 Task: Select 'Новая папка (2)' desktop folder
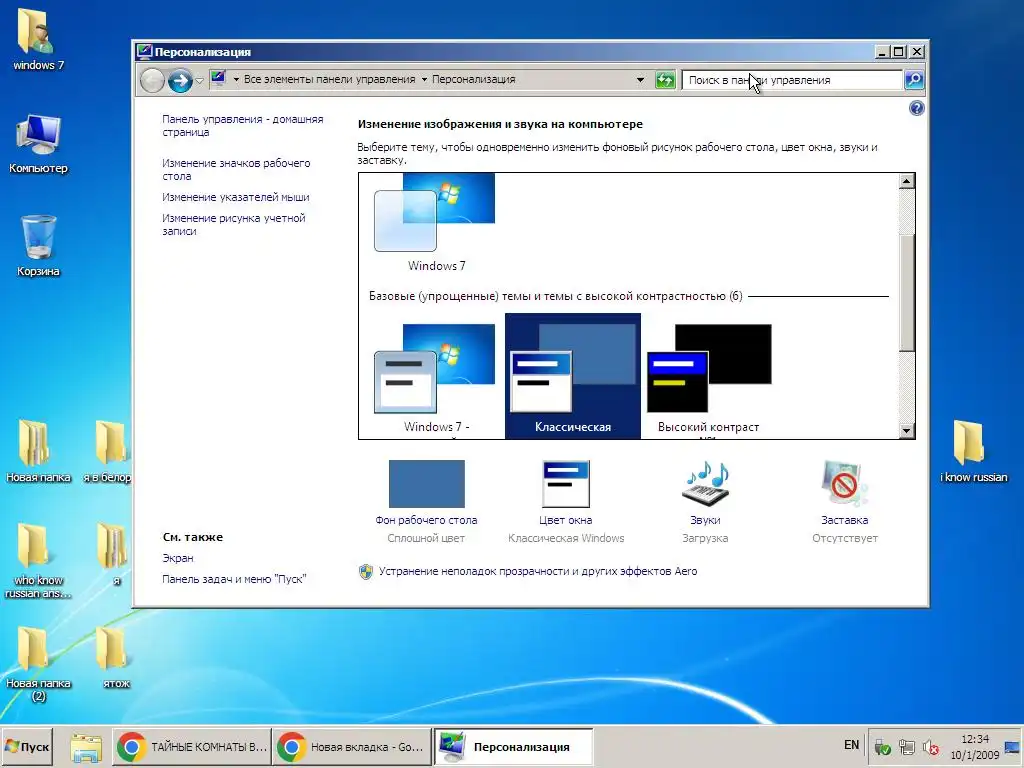[x=38, y=664]
